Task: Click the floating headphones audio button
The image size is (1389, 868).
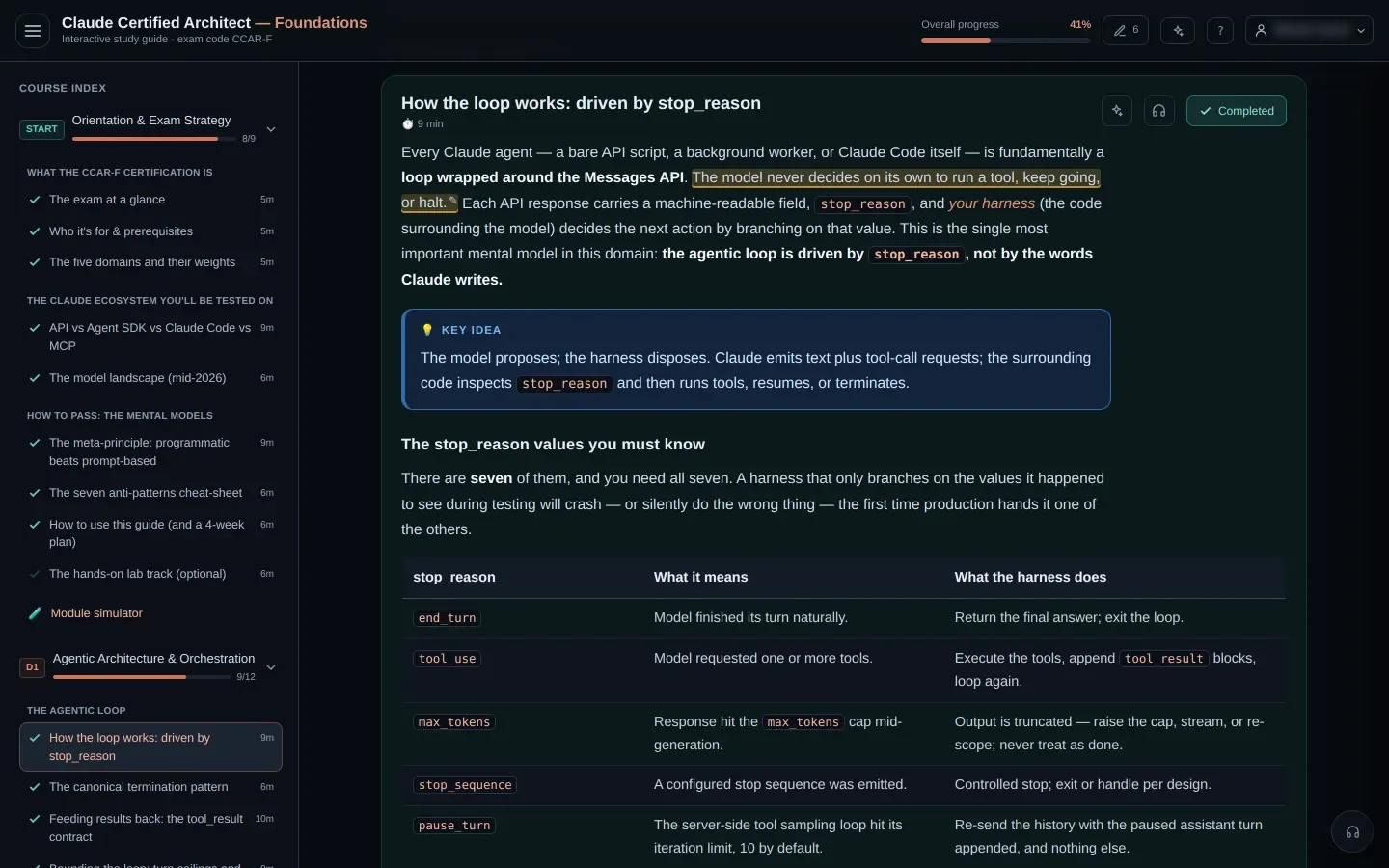Action: (x=1352, y=831)
